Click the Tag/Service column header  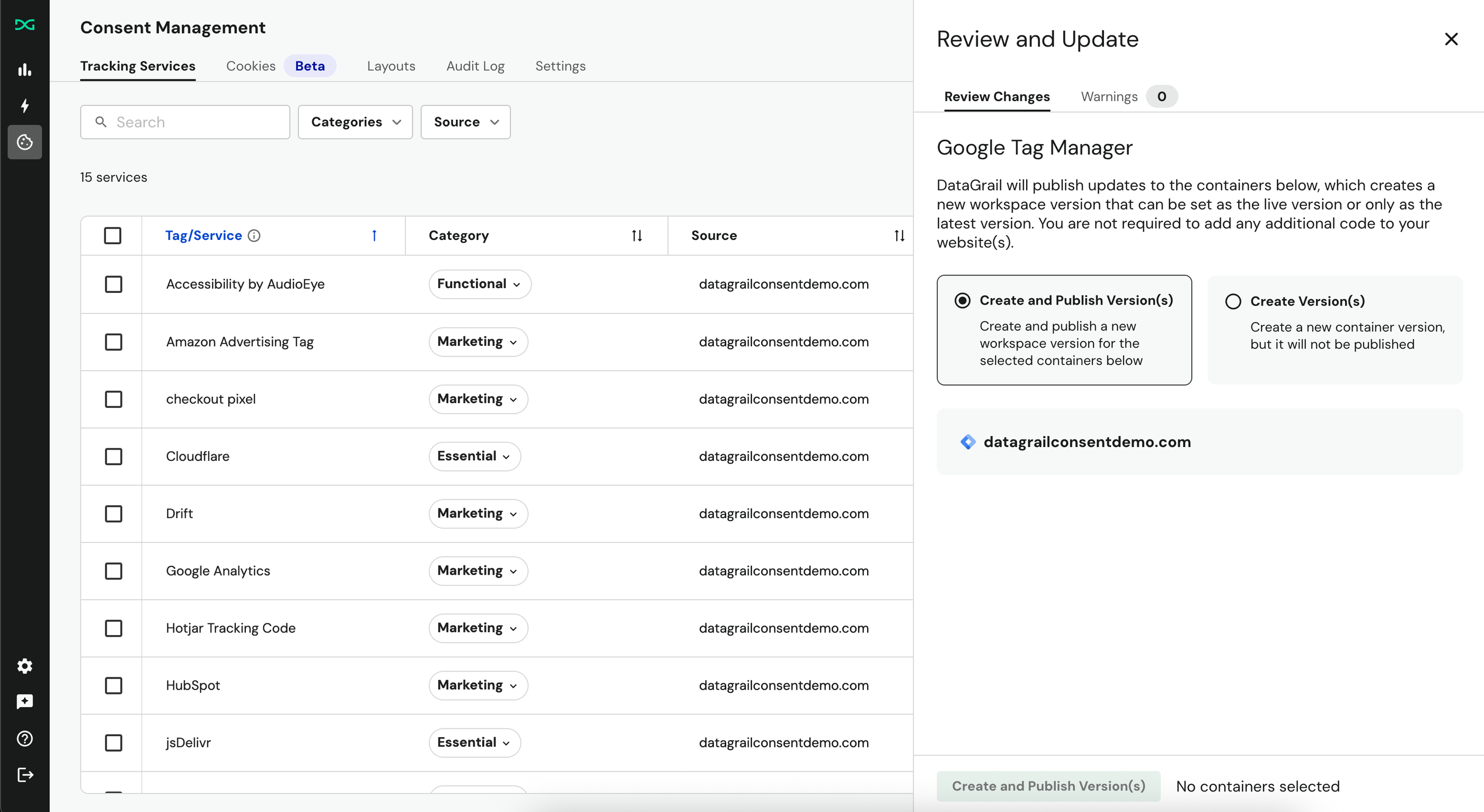coord(204,236)
